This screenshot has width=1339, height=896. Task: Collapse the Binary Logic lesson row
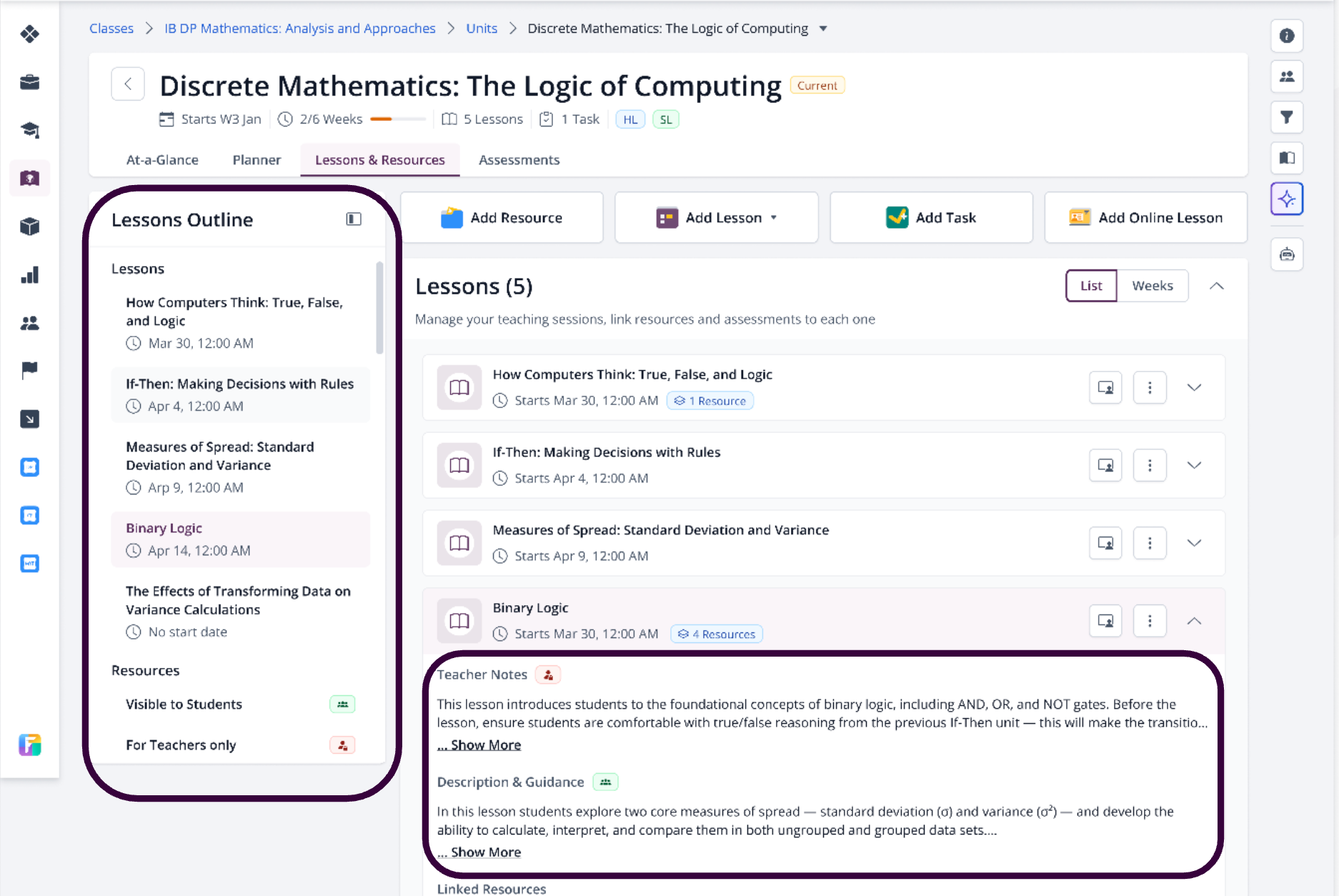click(1194, 621)
